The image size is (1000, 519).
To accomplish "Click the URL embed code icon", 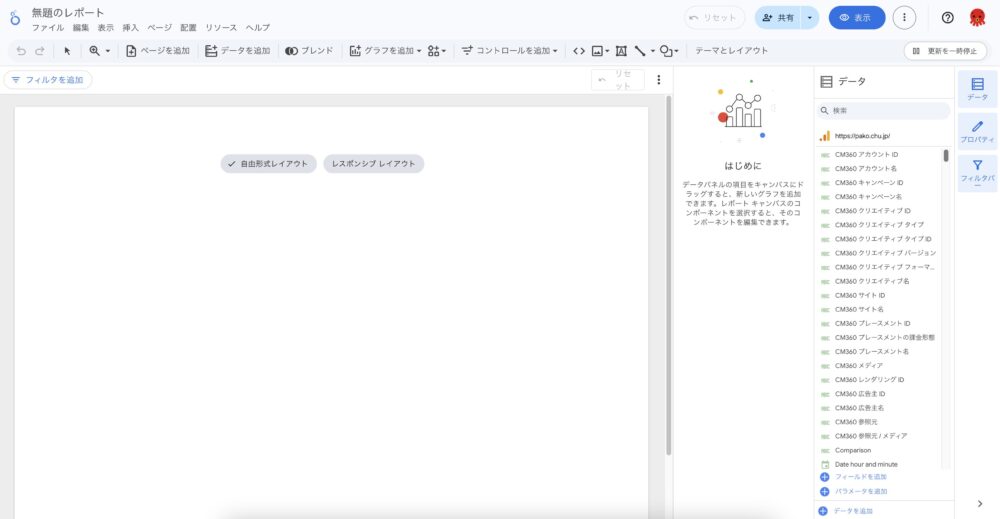I will point(578,51).
